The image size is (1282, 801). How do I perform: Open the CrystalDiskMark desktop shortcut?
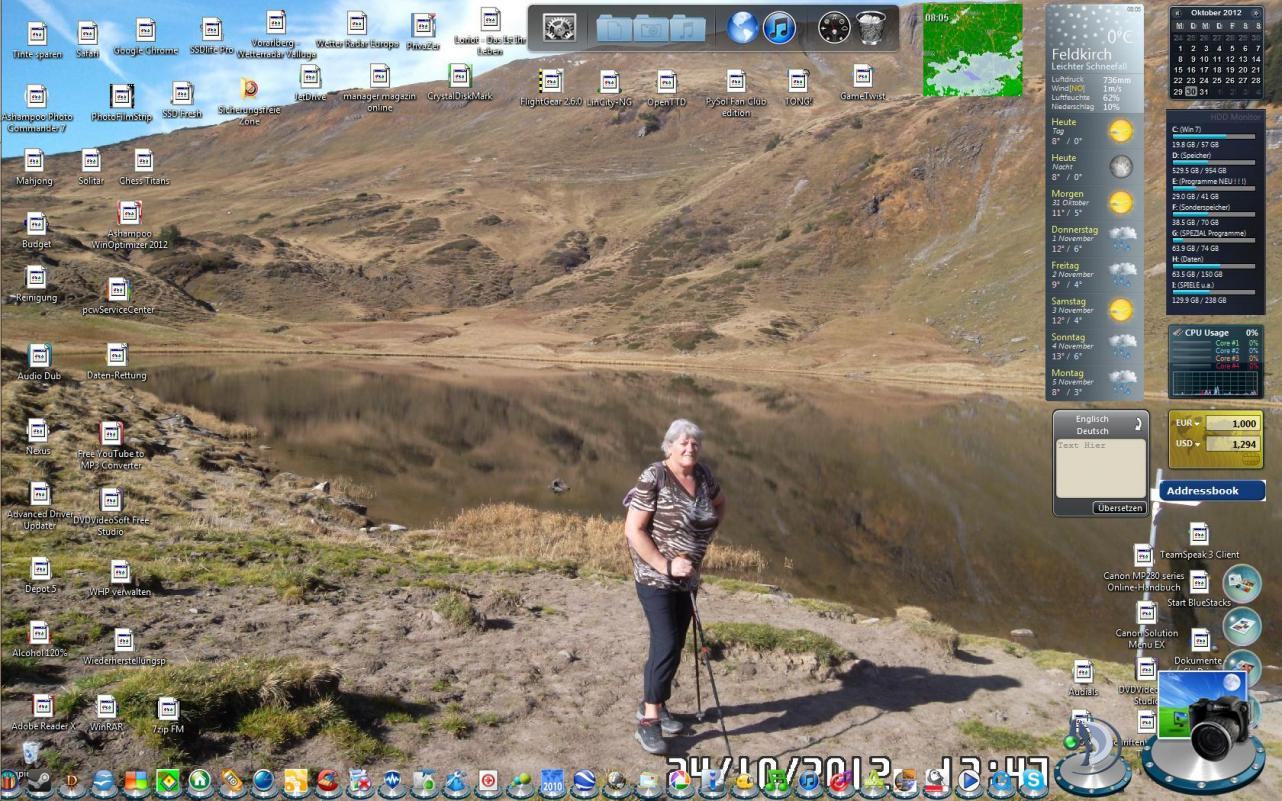pos(460,82)
